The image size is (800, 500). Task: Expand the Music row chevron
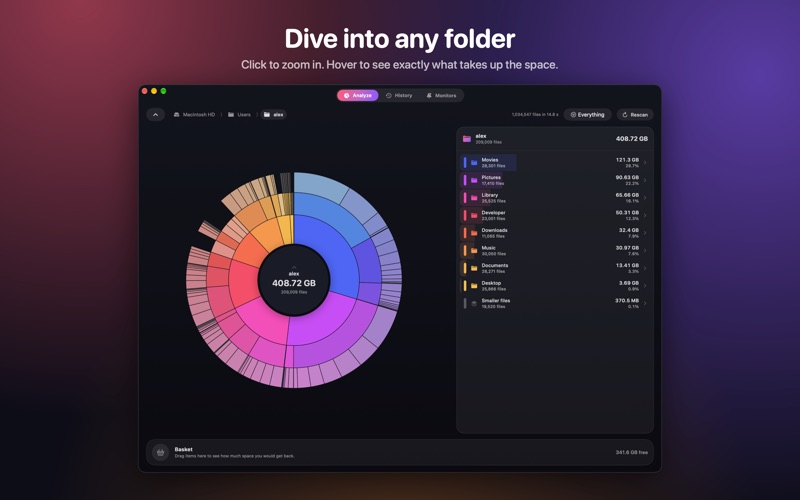tap(645, 251)
